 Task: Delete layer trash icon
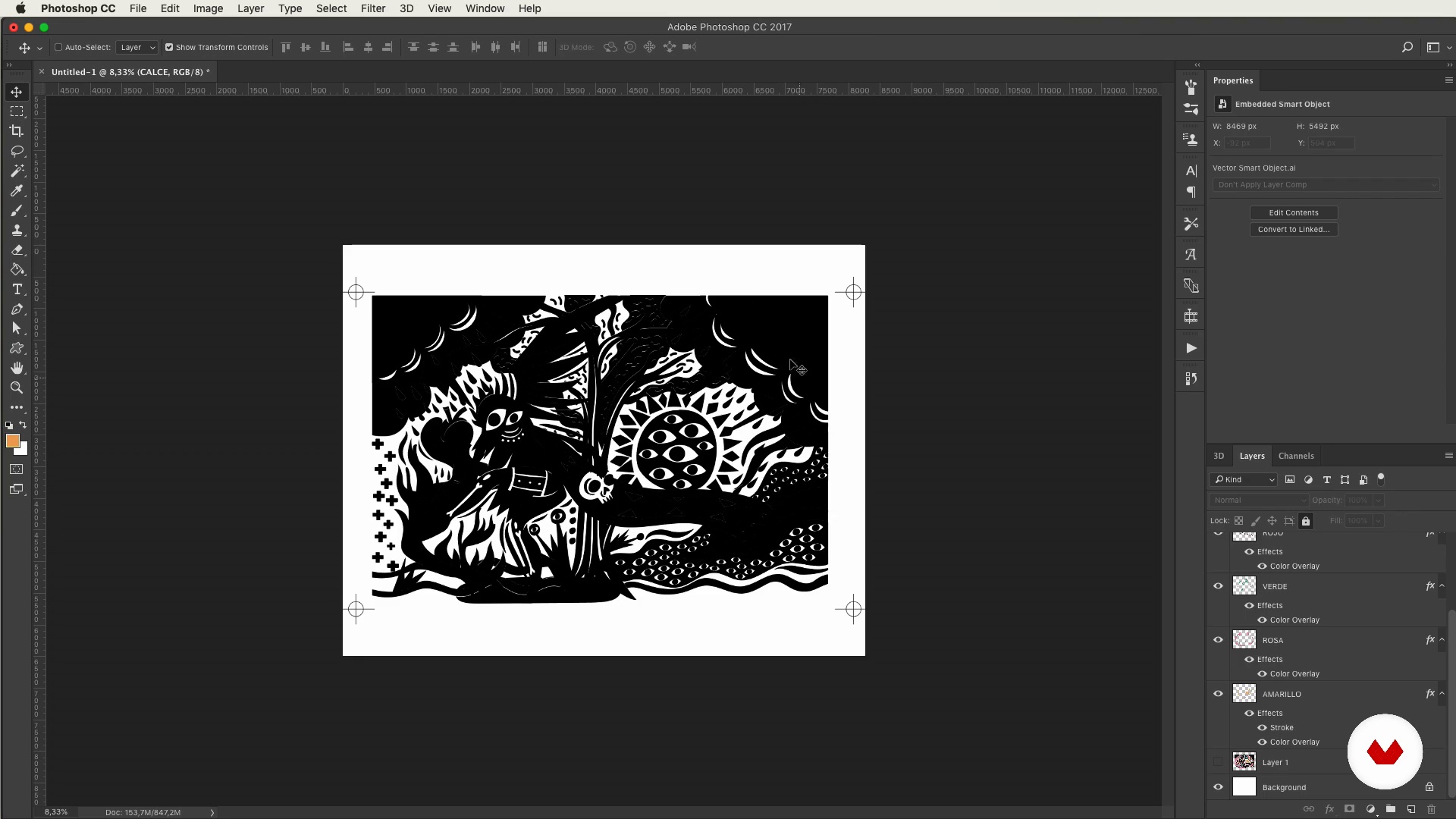(x=1432, y=809)
